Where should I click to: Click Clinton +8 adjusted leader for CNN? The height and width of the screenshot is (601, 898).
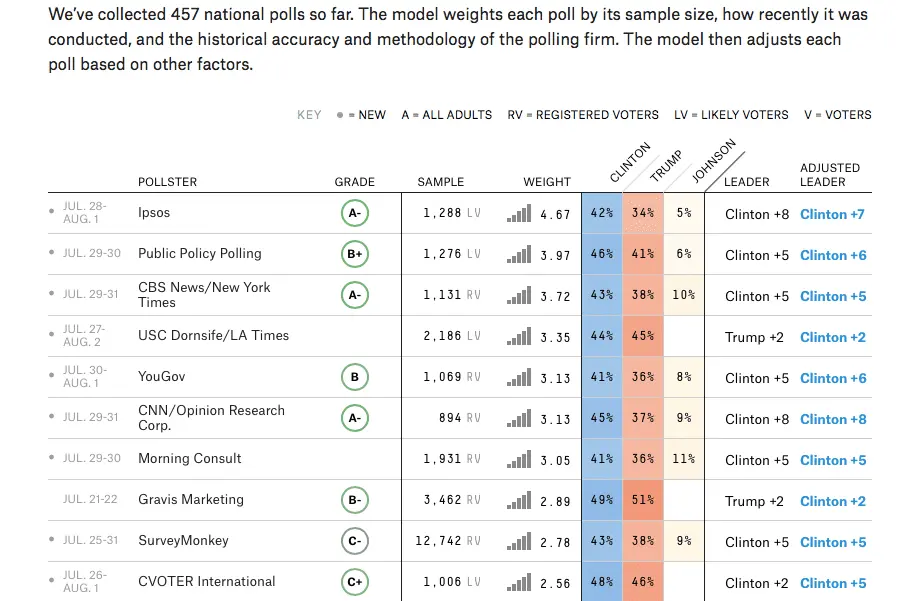[x=832, y=419]
